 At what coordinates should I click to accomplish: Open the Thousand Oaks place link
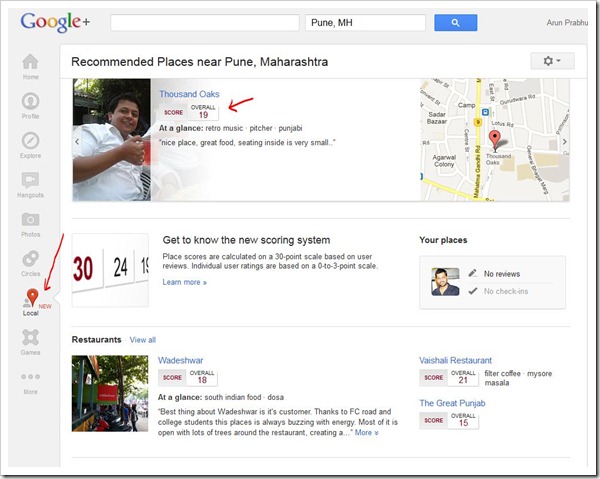click(x=189, y=94)
